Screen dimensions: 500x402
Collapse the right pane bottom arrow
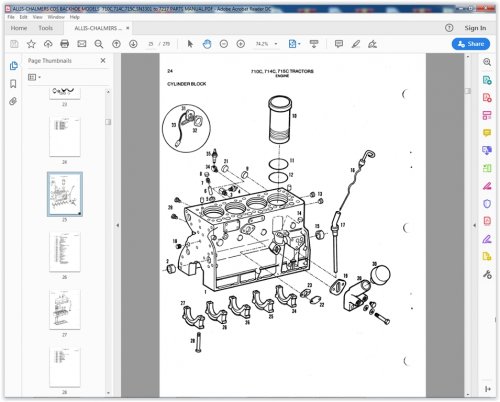coord(487,389)
